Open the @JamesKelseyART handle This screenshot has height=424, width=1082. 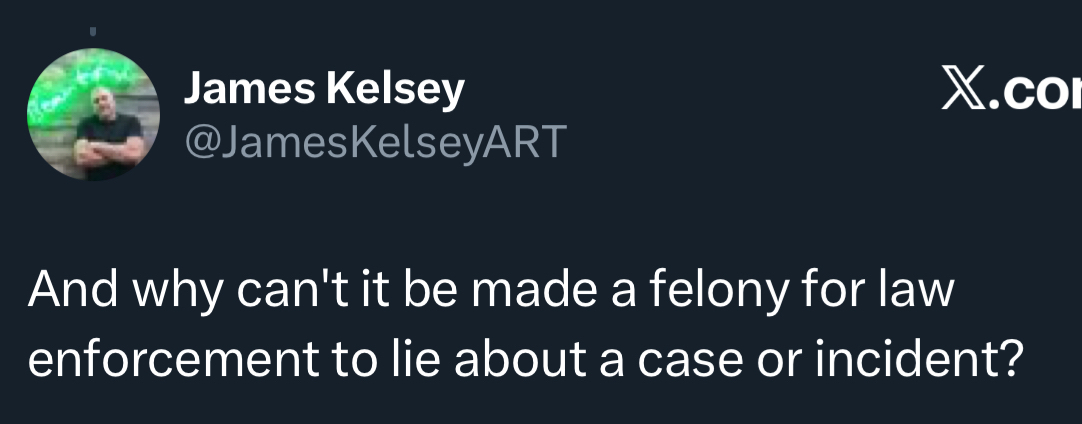click(x=374, y=143)
